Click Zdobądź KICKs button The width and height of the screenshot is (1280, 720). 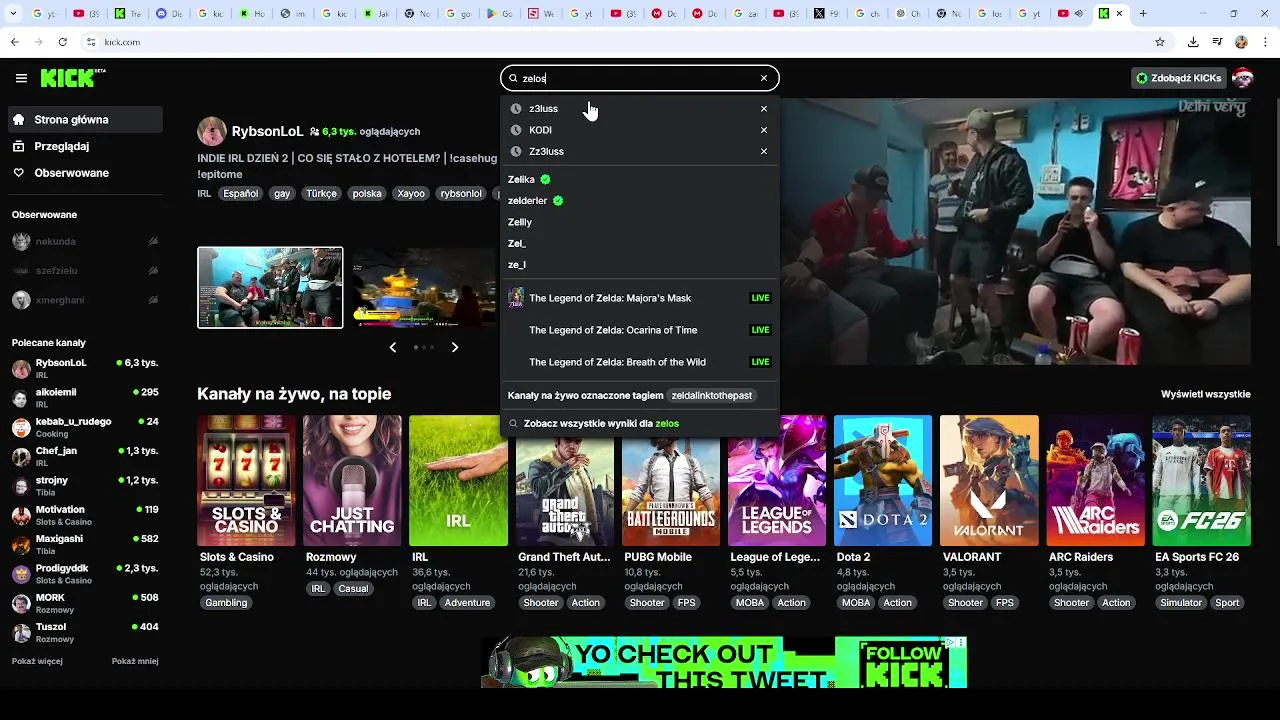[1178, 78]
